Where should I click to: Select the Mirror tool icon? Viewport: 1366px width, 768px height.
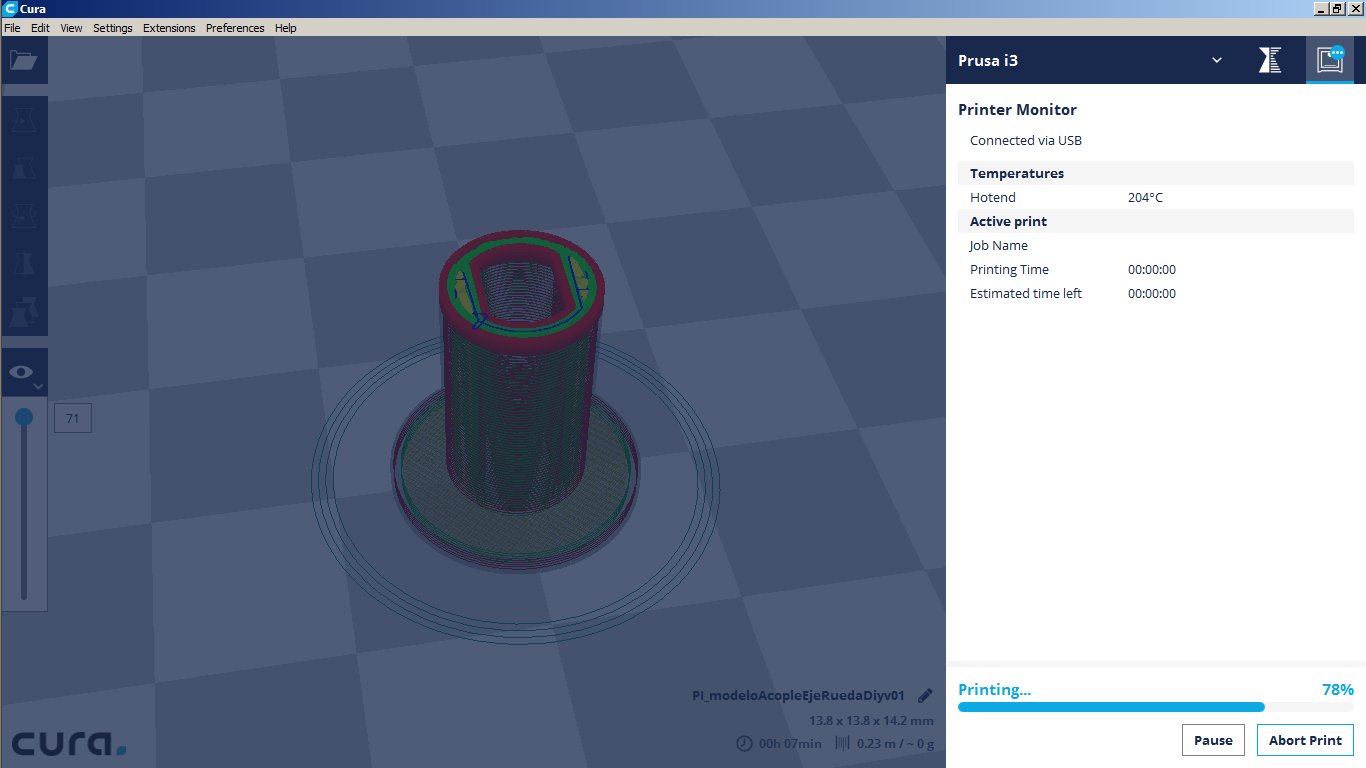click(x=24, y=264)
